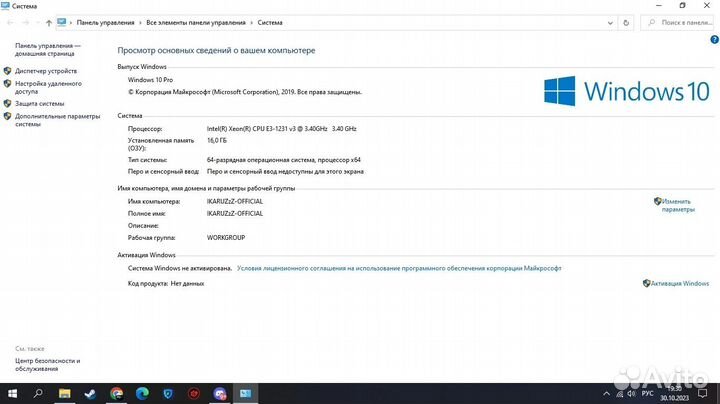Image resolution: width=720 pixels, height=404 pixels.
Task: Click Панель управления in the breadcrumb
Action: click(106, 22)
